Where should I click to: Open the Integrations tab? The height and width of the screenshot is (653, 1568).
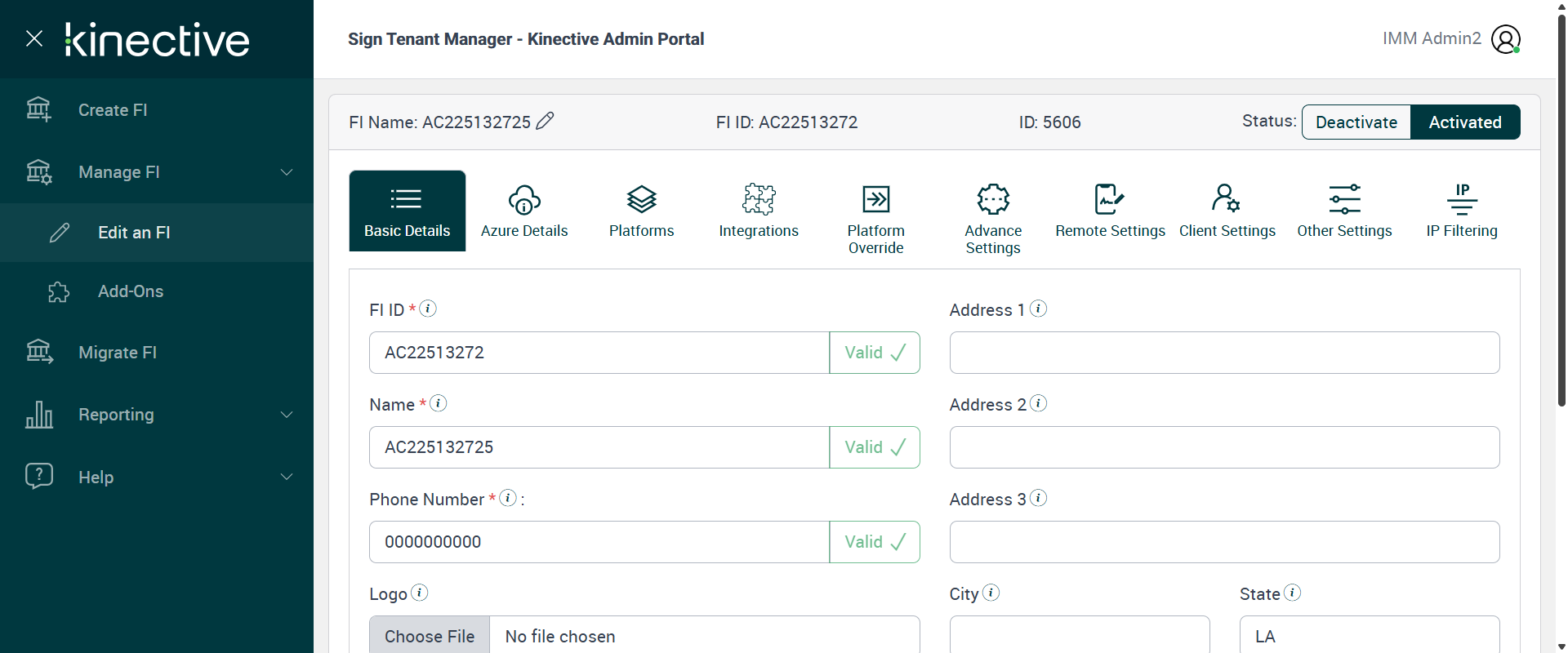click(x=759, y=211)
